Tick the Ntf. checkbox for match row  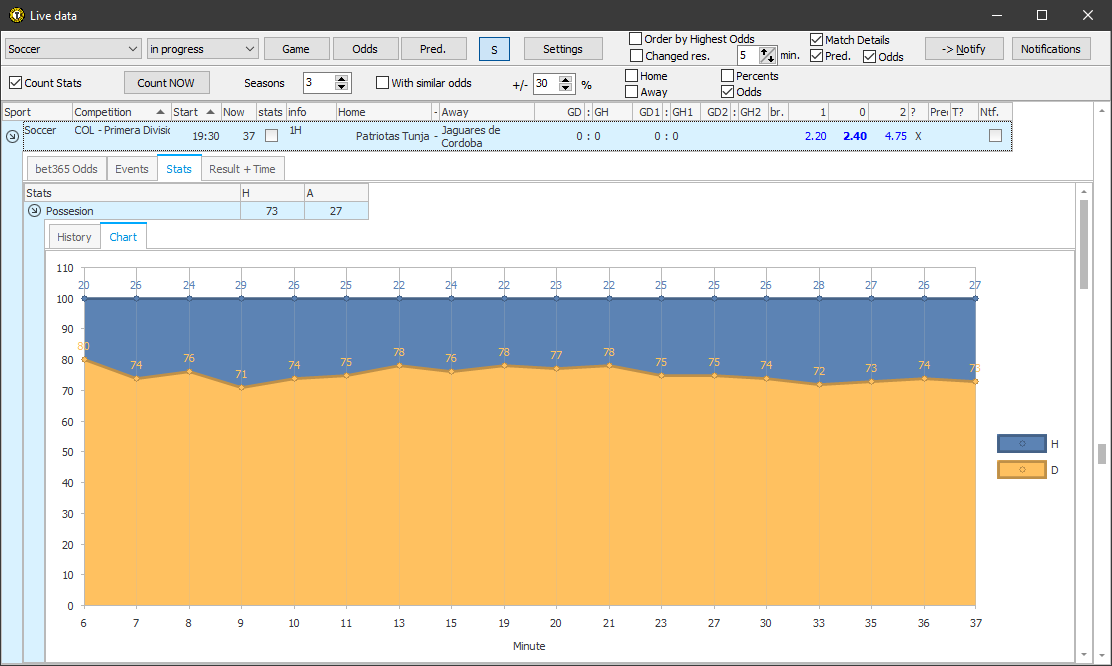point(995,136)
